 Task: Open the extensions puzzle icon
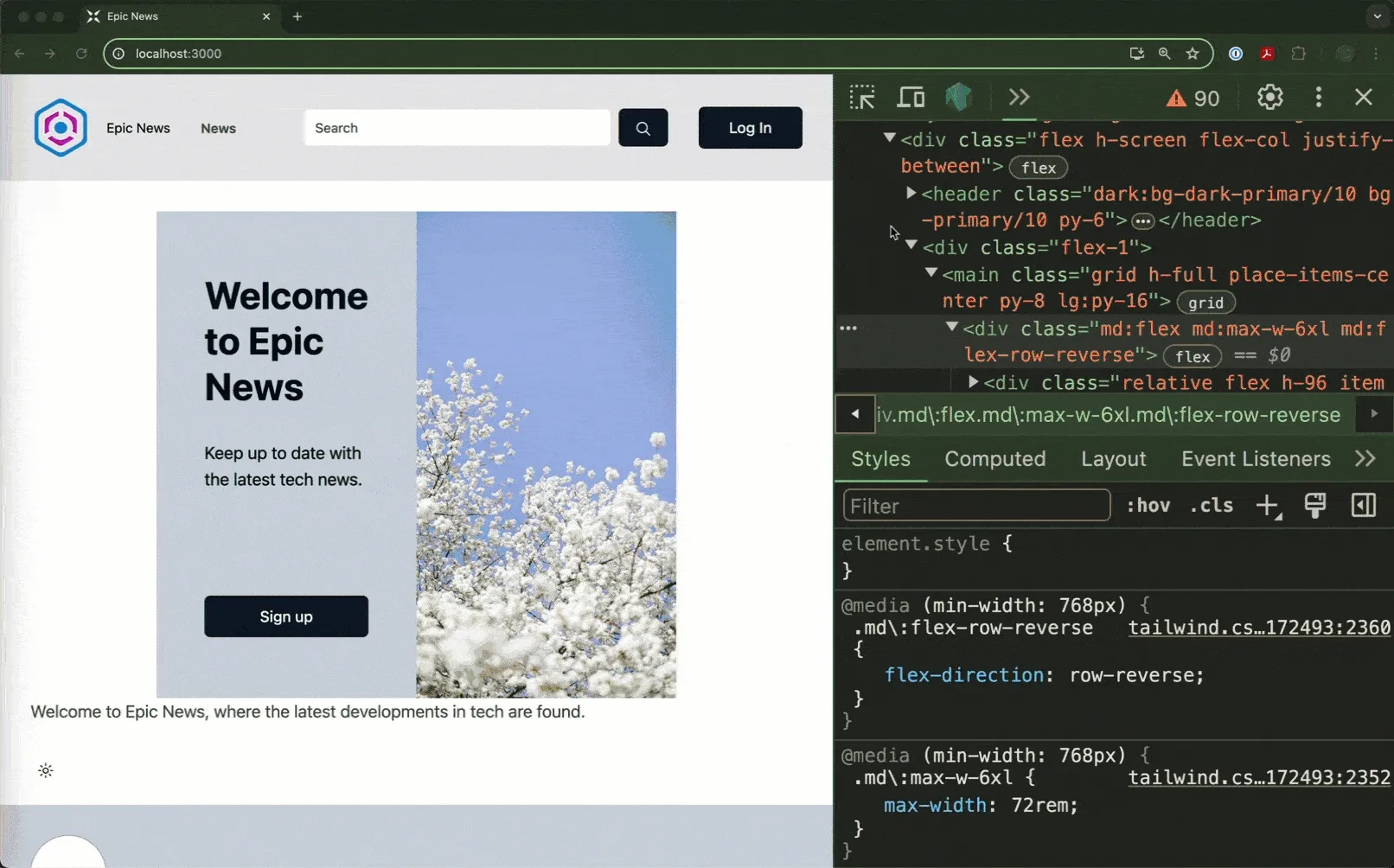pyautogui.click(x=1298, y=54)
